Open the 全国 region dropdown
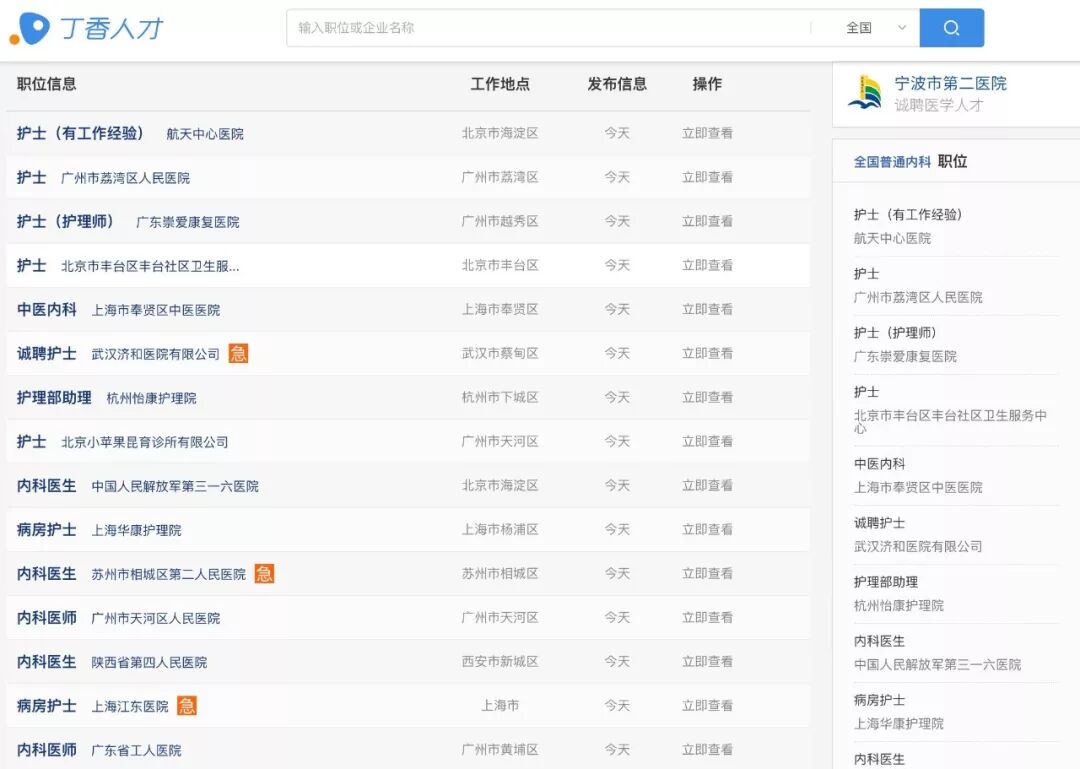 pos(875,28)
